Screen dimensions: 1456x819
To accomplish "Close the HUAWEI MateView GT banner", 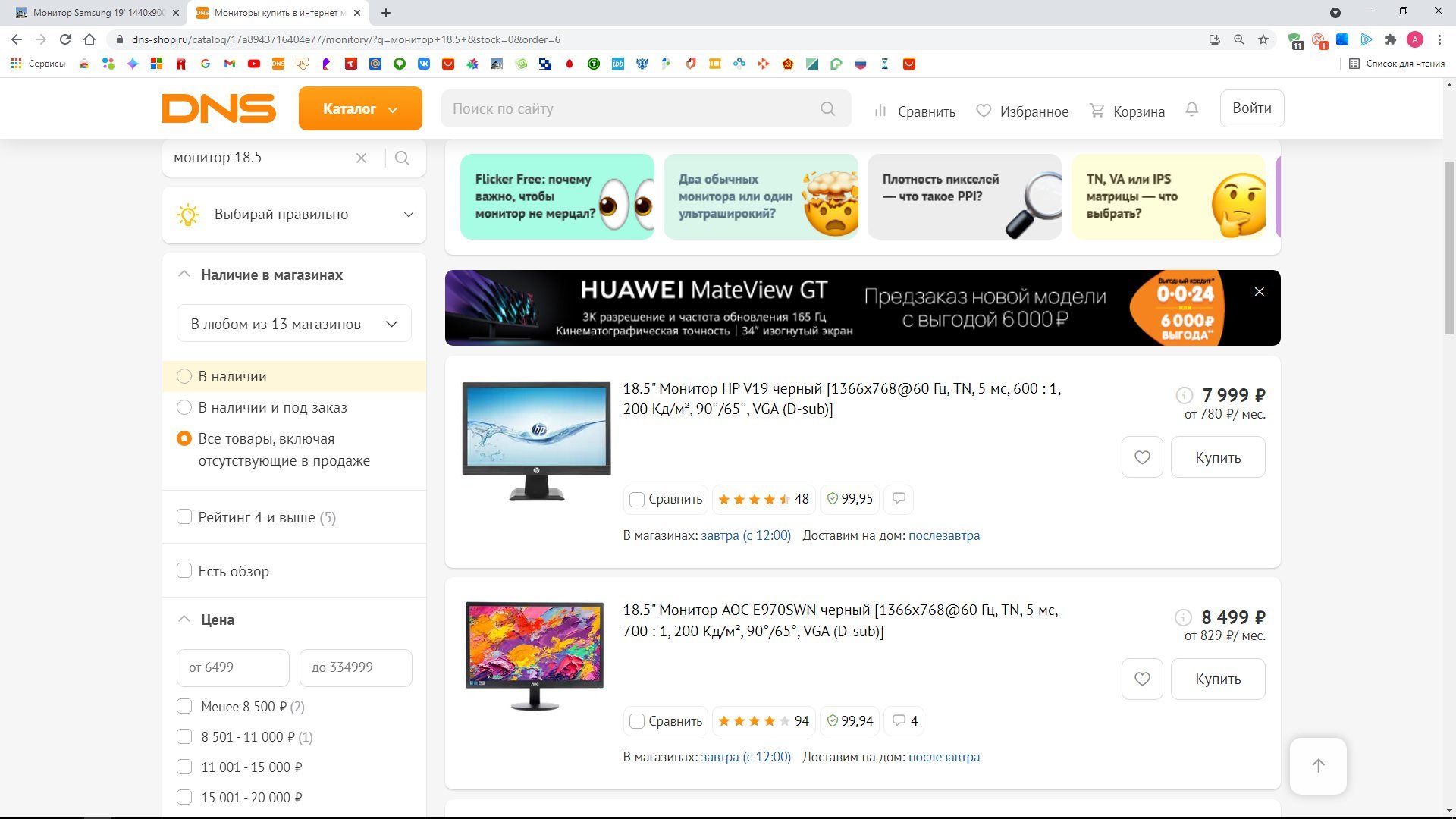I will pyautogui.click(x=1260, y=292).
